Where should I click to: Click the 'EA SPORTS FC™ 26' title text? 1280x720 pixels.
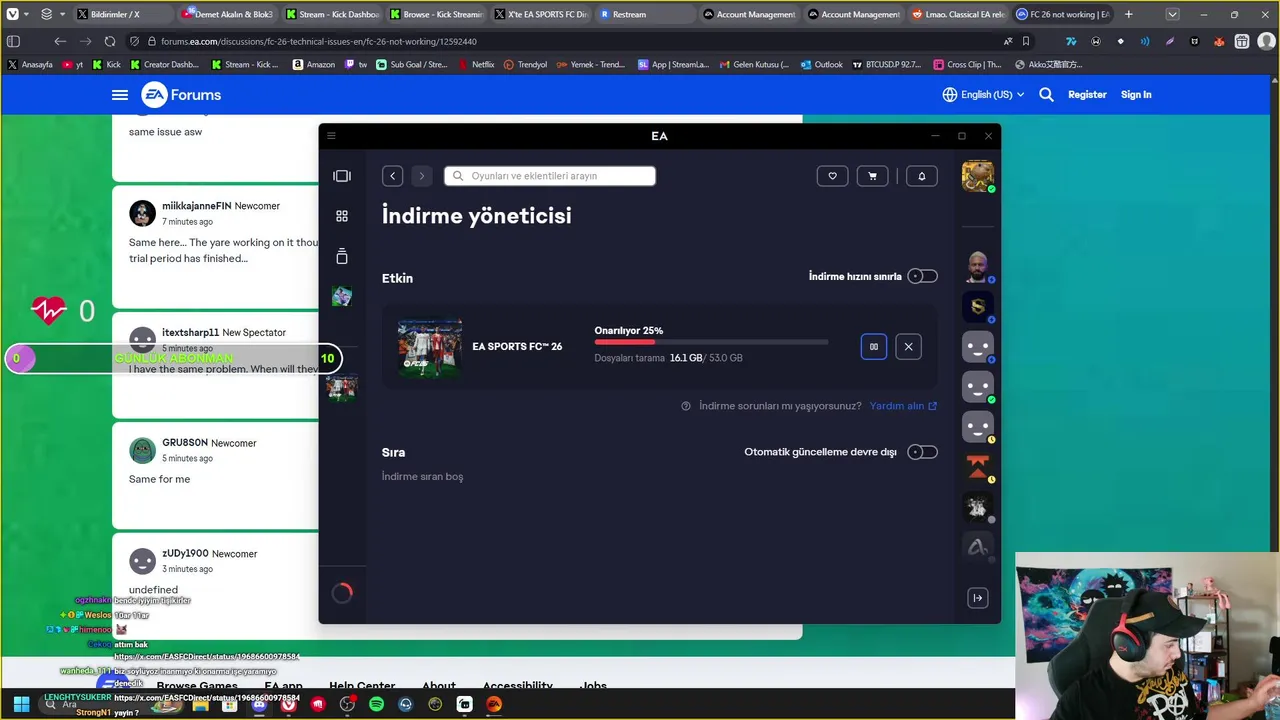click(x=517, y=347)
